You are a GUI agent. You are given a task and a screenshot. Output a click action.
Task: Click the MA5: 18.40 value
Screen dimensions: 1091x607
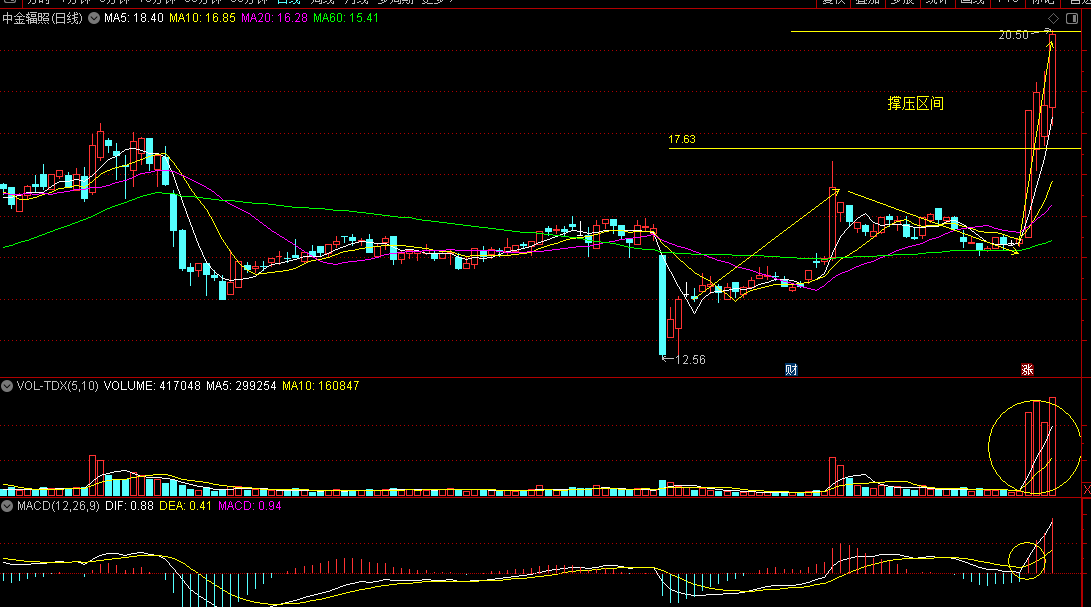(x=134, y=18)
